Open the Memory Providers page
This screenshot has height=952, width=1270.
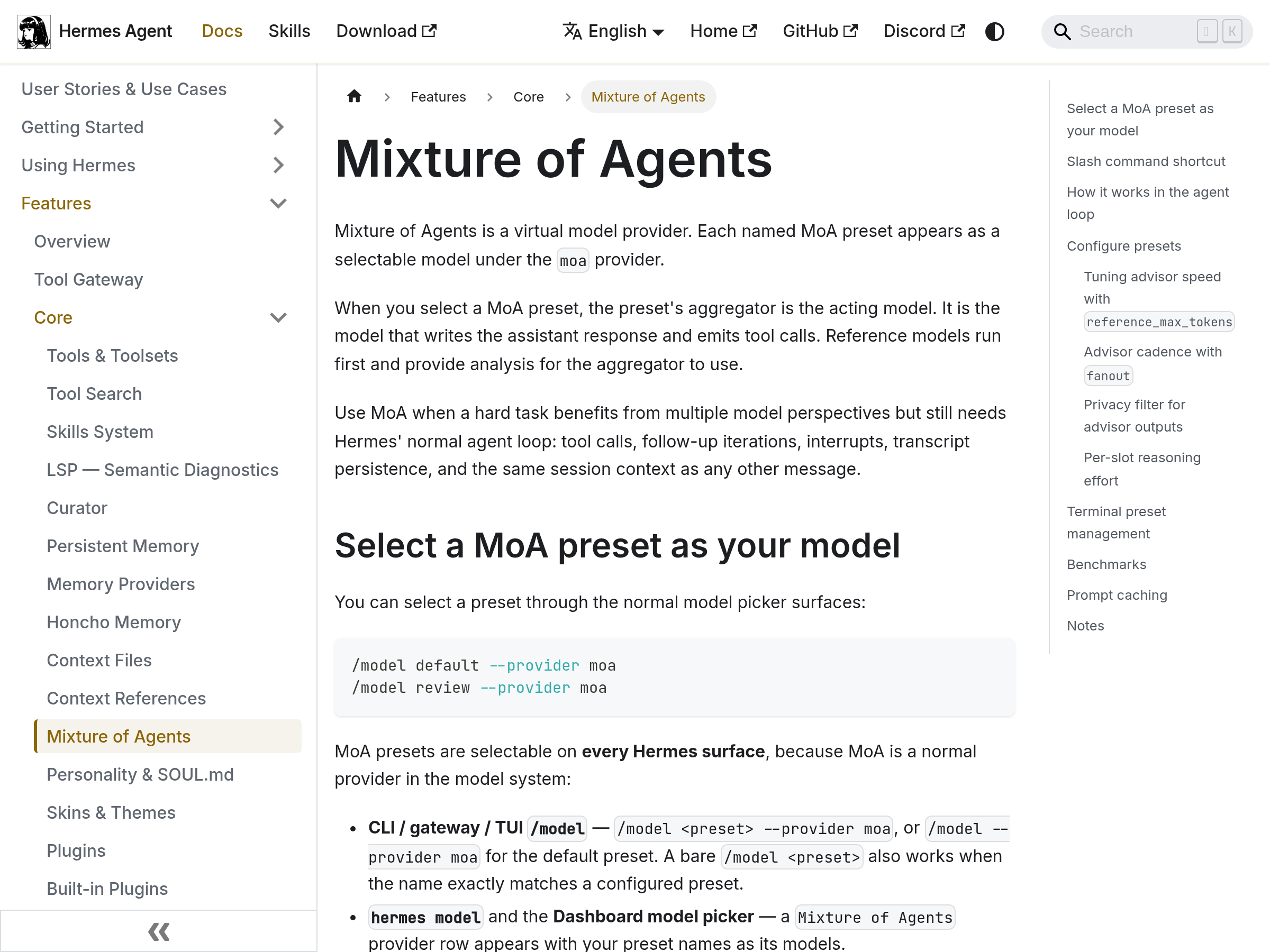(x=121, y=584)
